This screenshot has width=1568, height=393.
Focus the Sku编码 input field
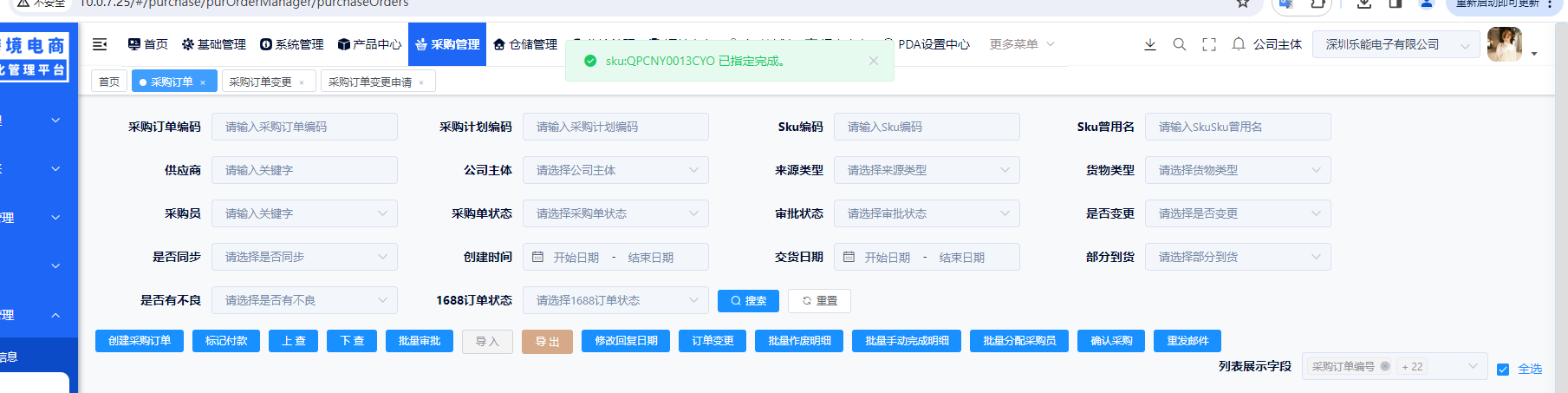click(927, 127)
